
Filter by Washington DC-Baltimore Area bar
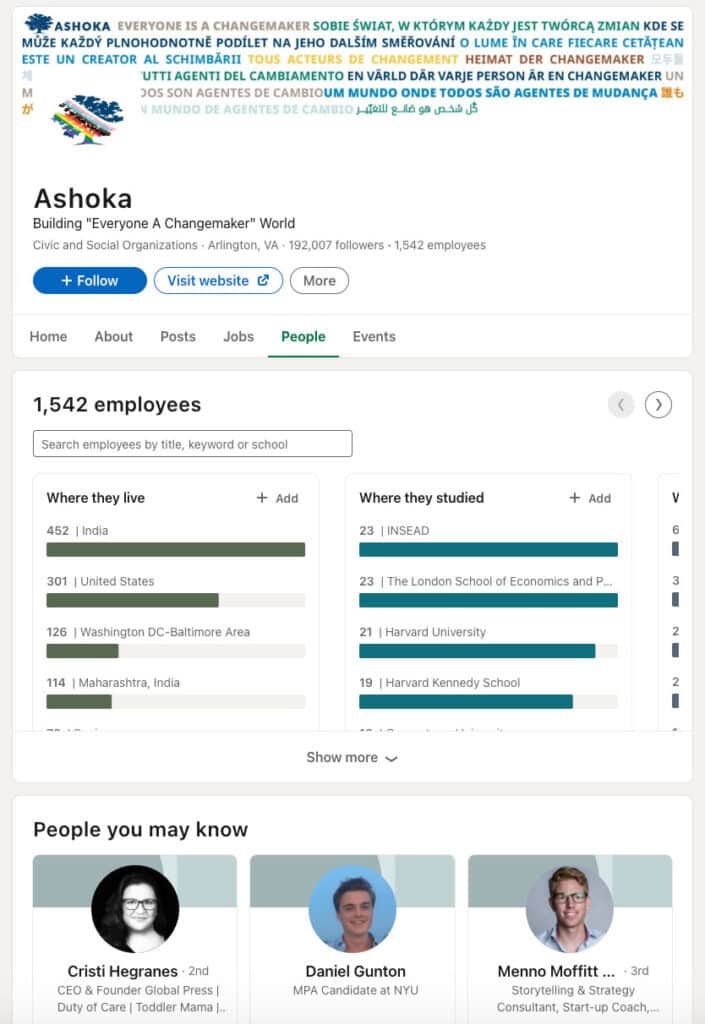coord(176,650)
